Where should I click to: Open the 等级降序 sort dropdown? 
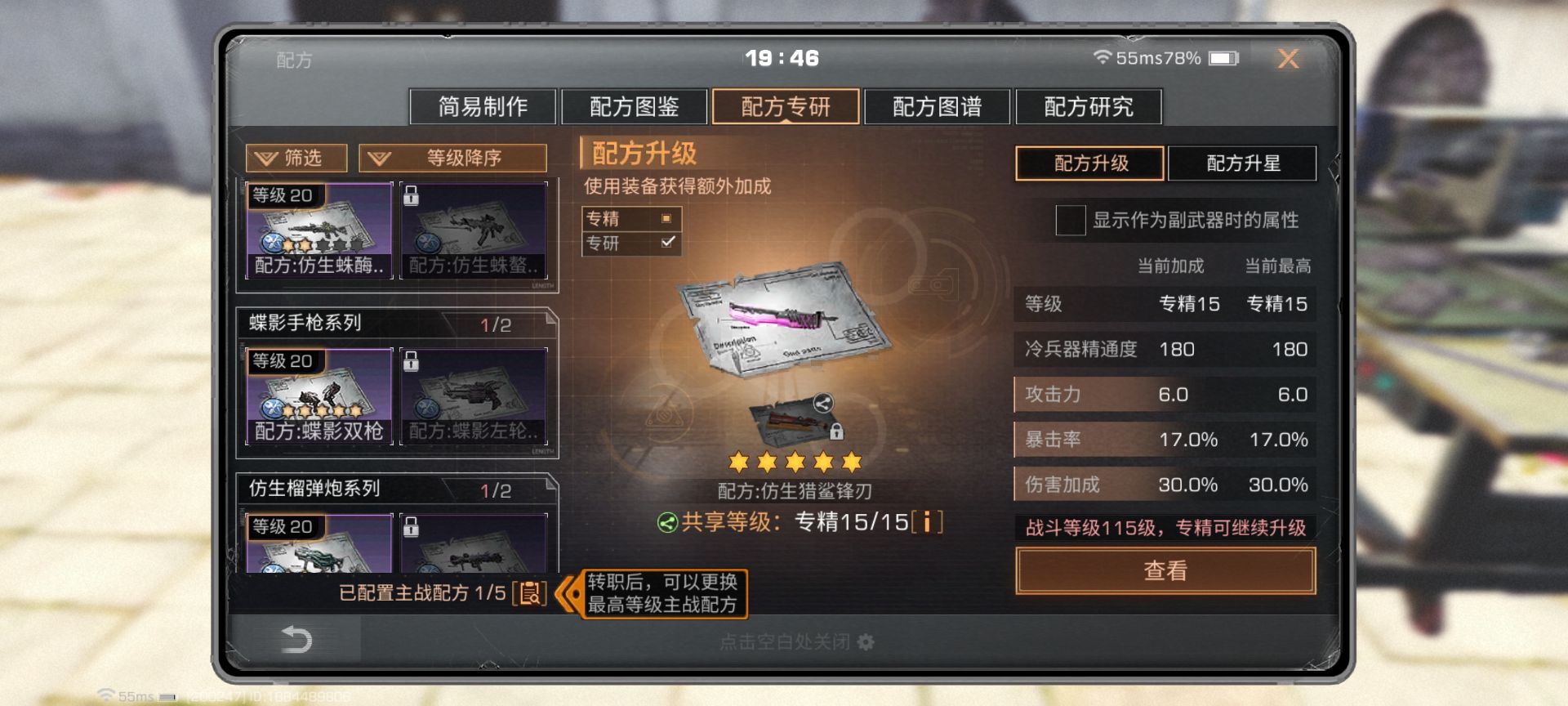click(452, 158)
